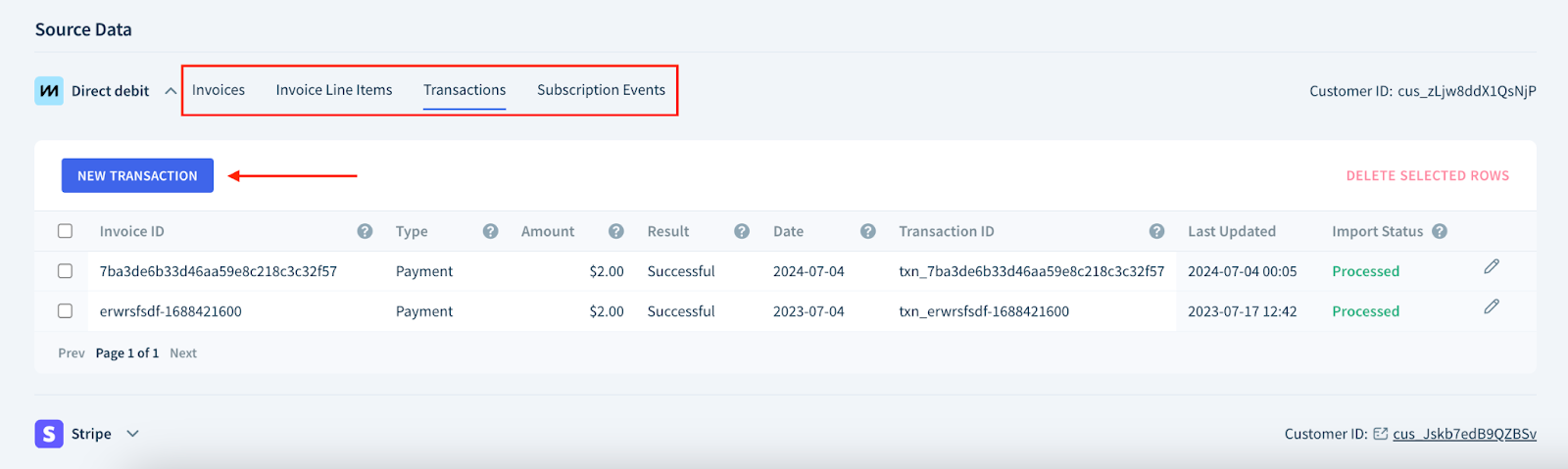
Task: Open the Subscription Events tab
Action: (x=601, y=90)
